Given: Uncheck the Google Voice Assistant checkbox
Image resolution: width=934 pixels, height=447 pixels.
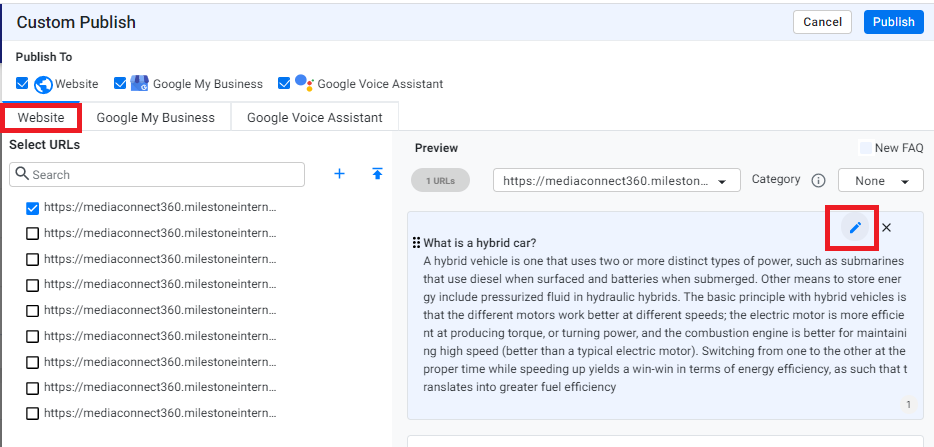Looking at the screenshot, I should pyautogui.click(x=284, y=84).
